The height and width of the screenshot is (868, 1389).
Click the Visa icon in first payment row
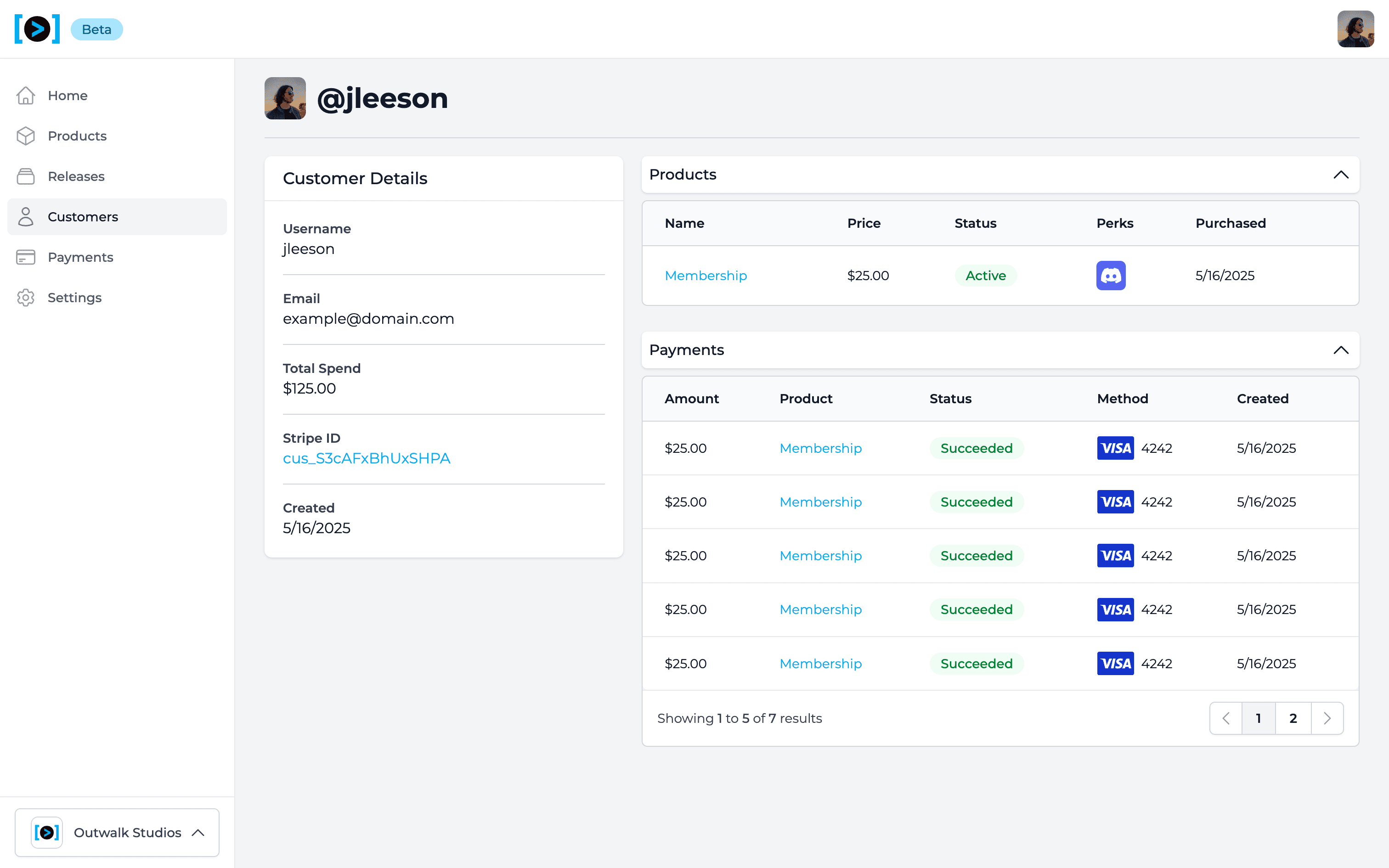point(1115,448)
